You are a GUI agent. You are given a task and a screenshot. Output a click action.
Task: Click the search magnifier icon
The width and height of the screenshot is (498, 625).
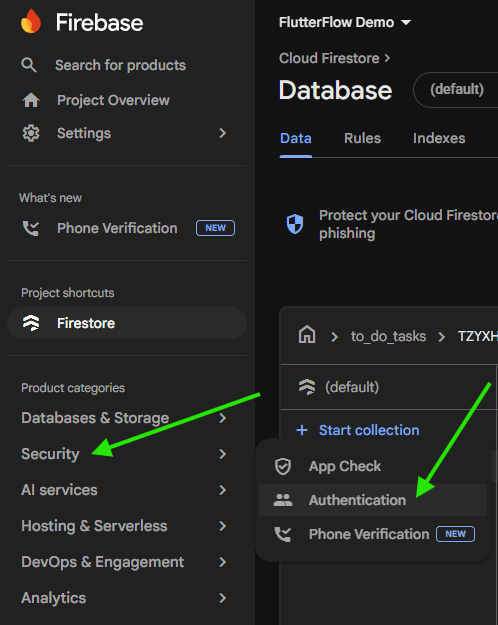coord(29,65)
